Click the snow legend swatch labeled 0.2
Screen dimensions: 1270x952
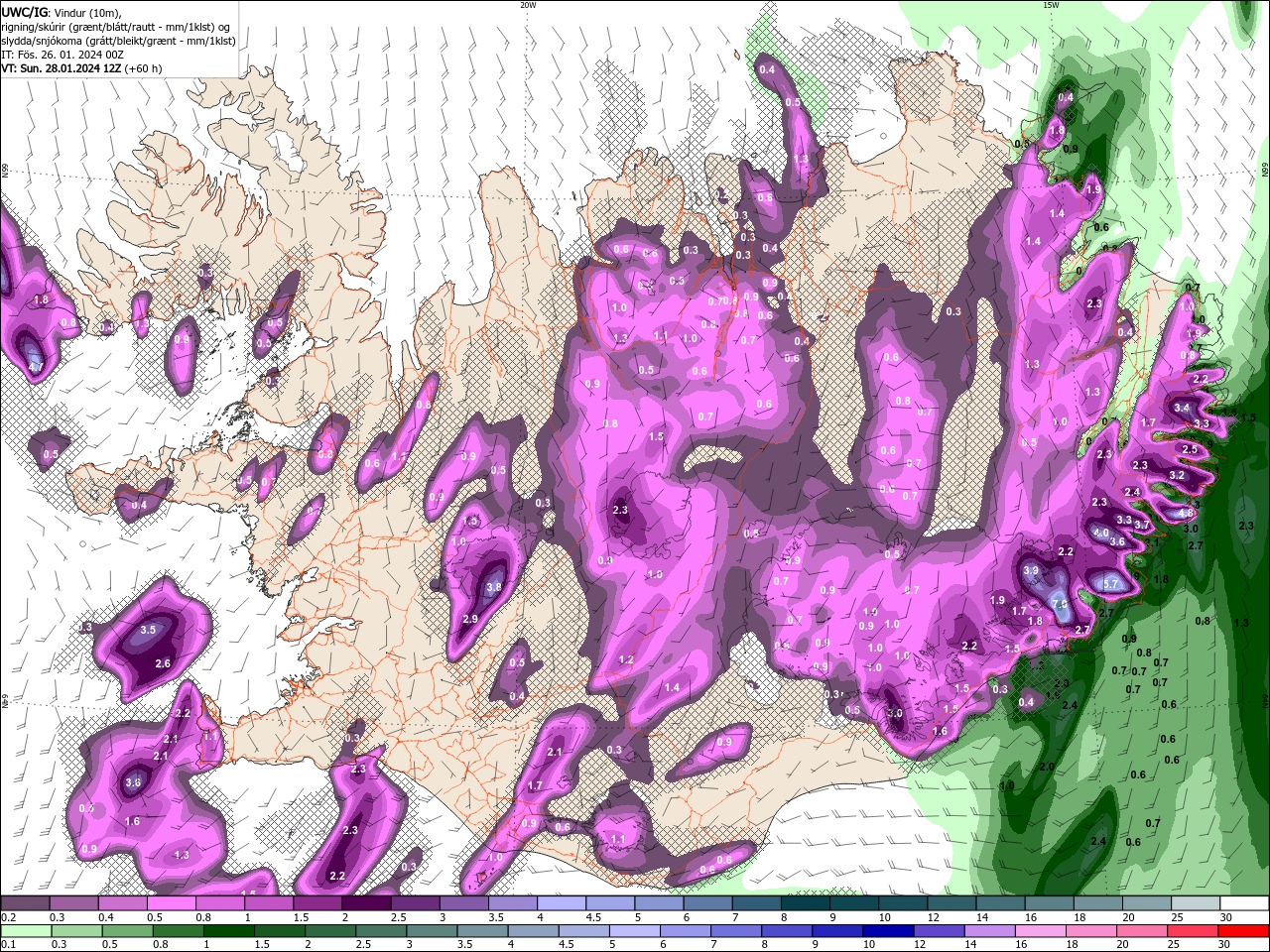[x=25, y=903]
